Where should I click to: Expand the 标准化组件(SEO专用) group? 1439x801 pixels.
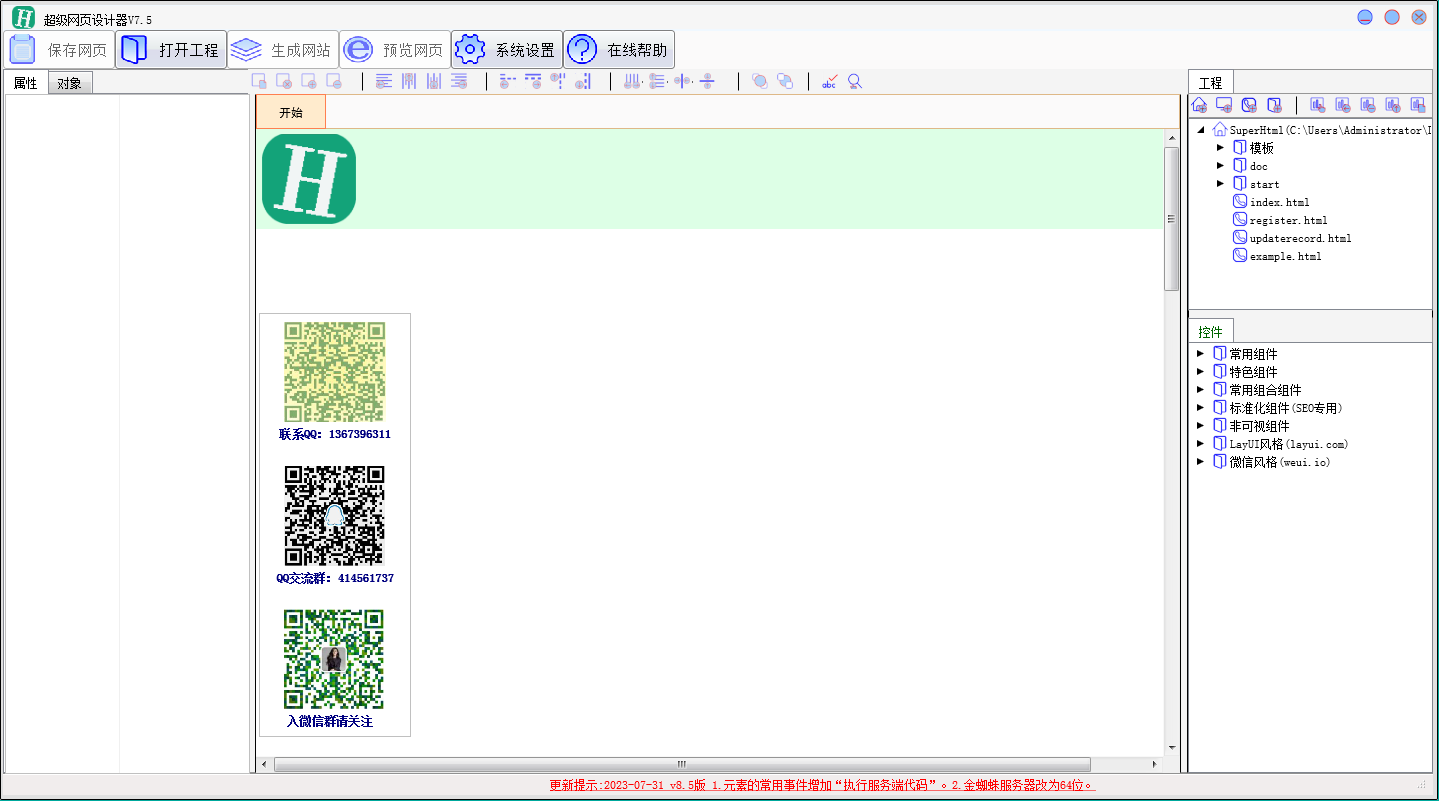click(1201, 407)
